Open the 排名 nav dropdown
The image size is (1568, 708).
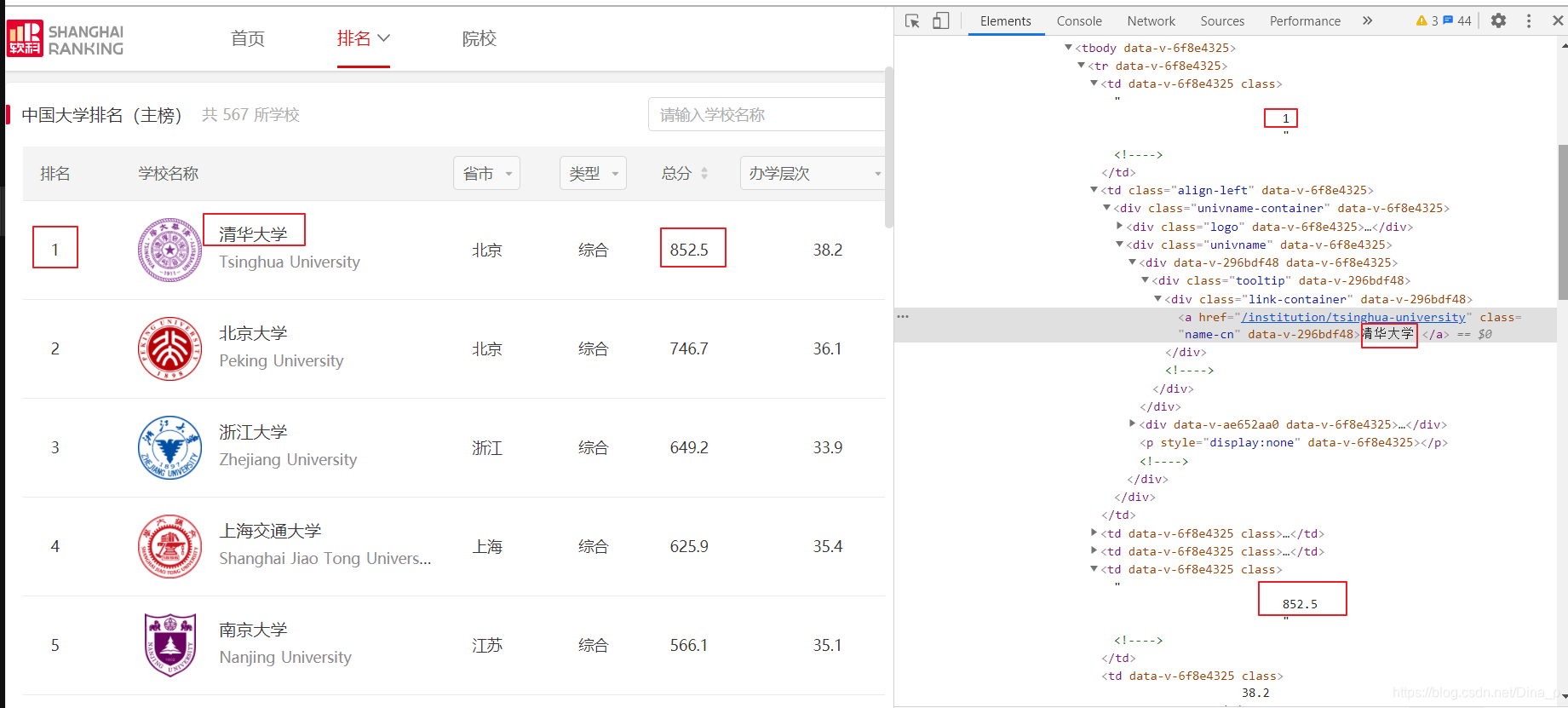pos(363,38)
